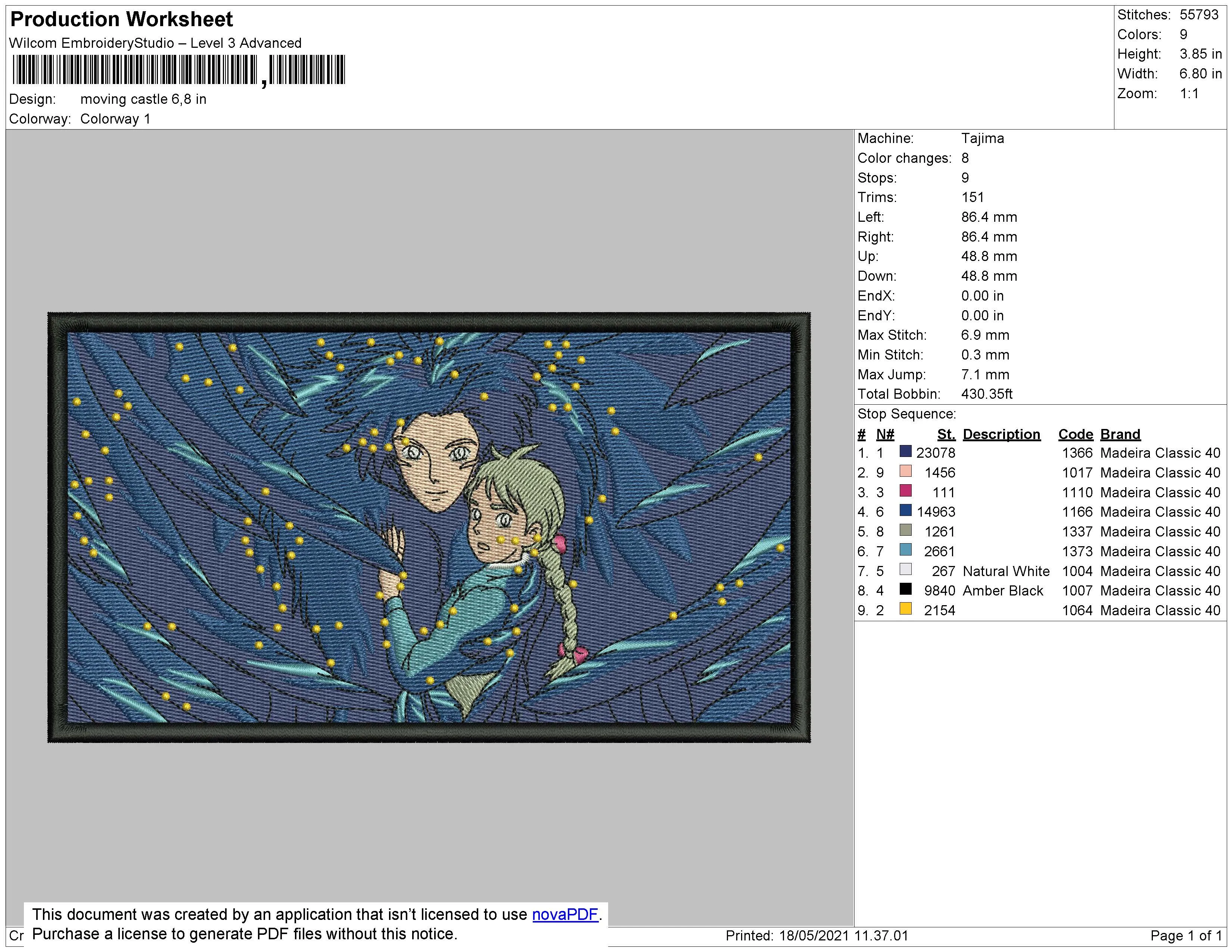The width and height of the screenshot is (1232, 952).
Task: Select the teal swatch for code 1373
Action: click(x=905, y=550)
